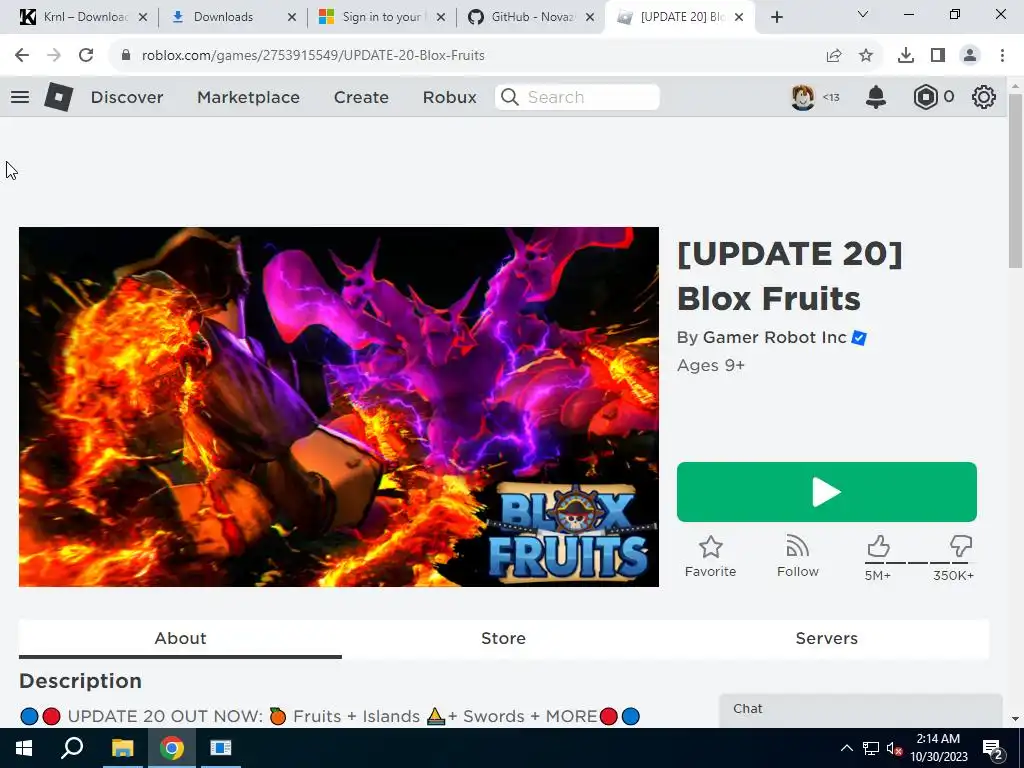
Task: Click the Blox Fruits game thumbnail image
Action: [339, 407]
